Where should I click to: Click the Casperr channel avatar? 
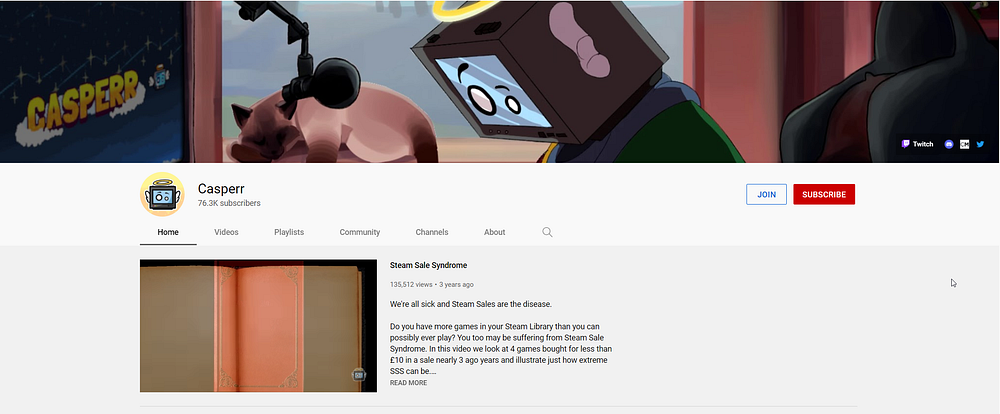[162, 194]
